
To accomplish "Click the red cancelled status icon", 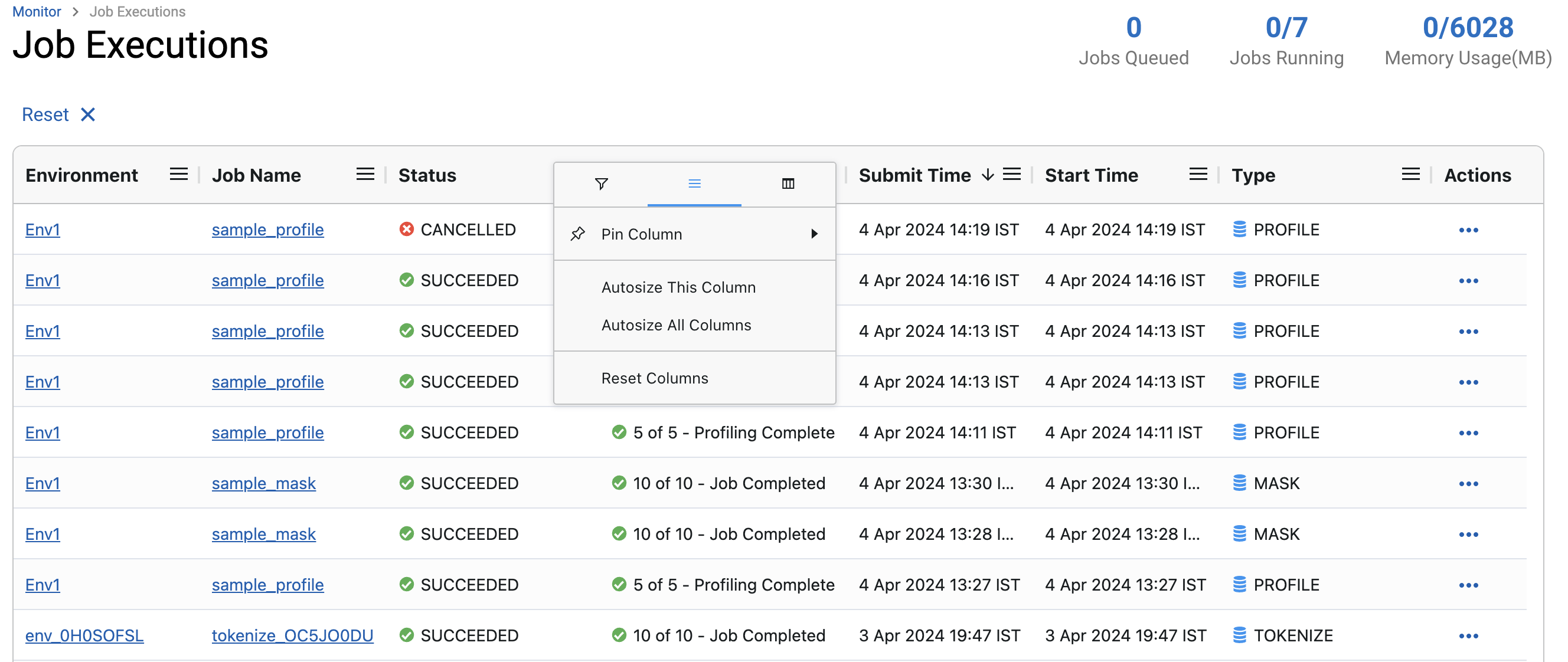I will [407, 230].
